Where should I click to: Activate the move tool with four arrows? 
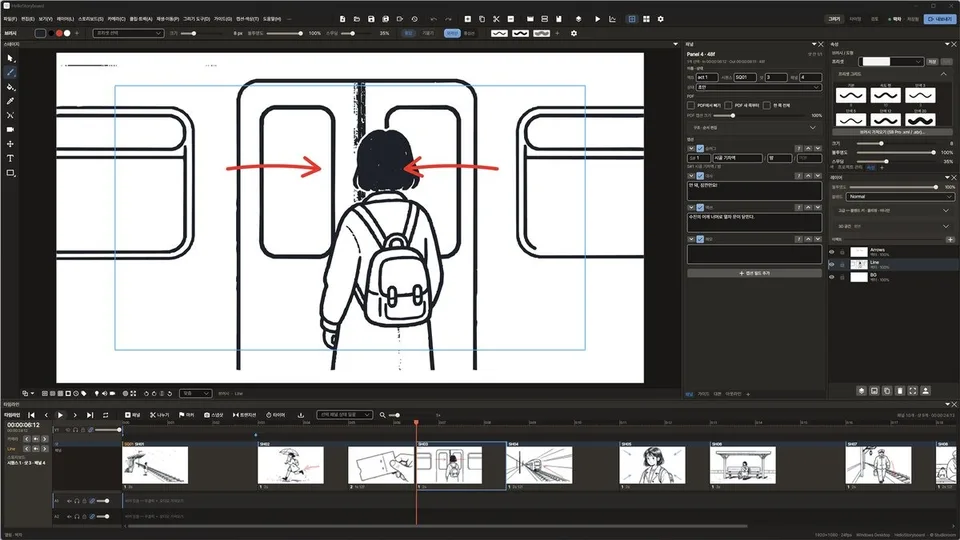[x=10, y=144]
